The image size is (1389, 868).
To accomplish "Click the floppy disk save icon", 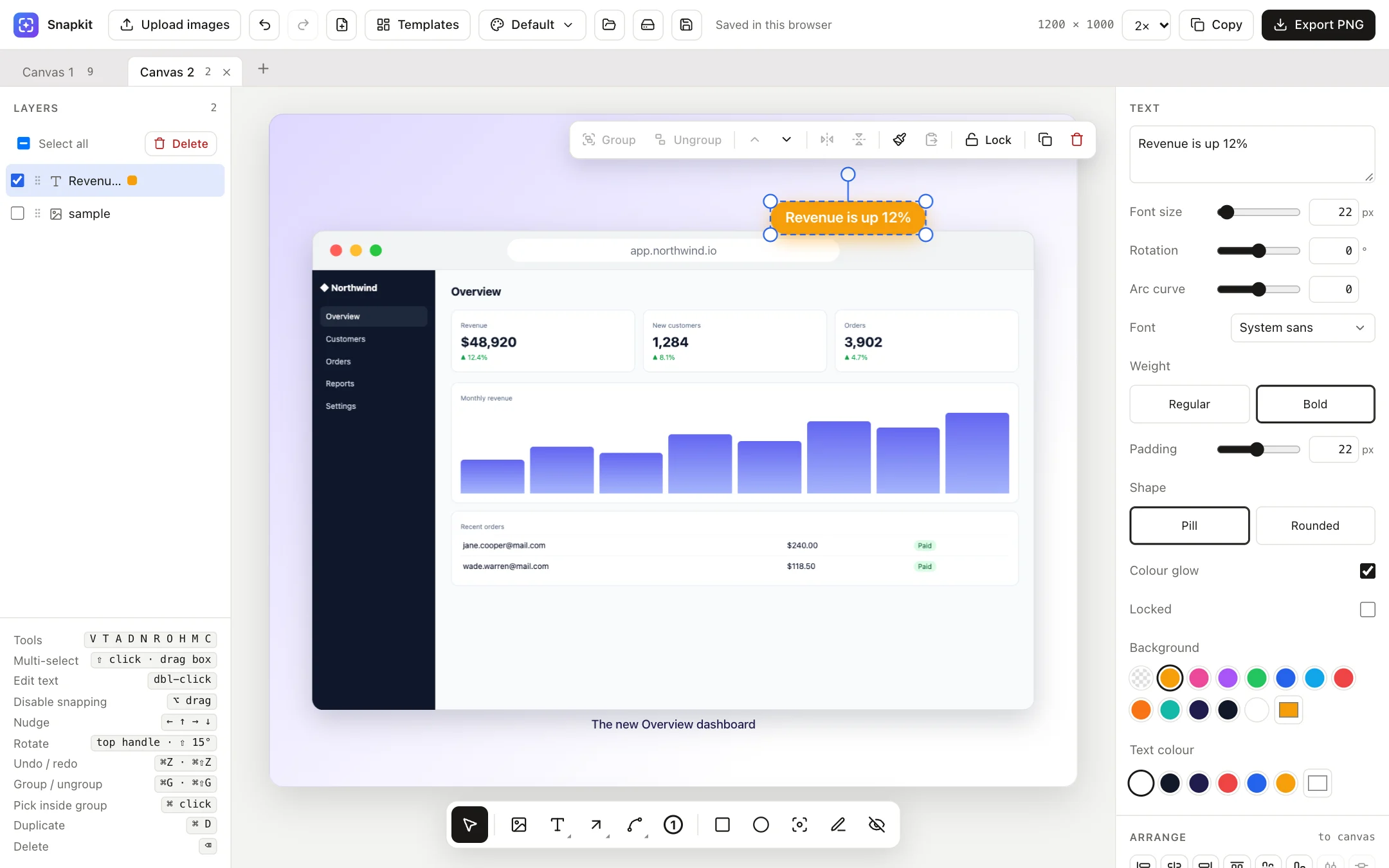I will (686, 25).
